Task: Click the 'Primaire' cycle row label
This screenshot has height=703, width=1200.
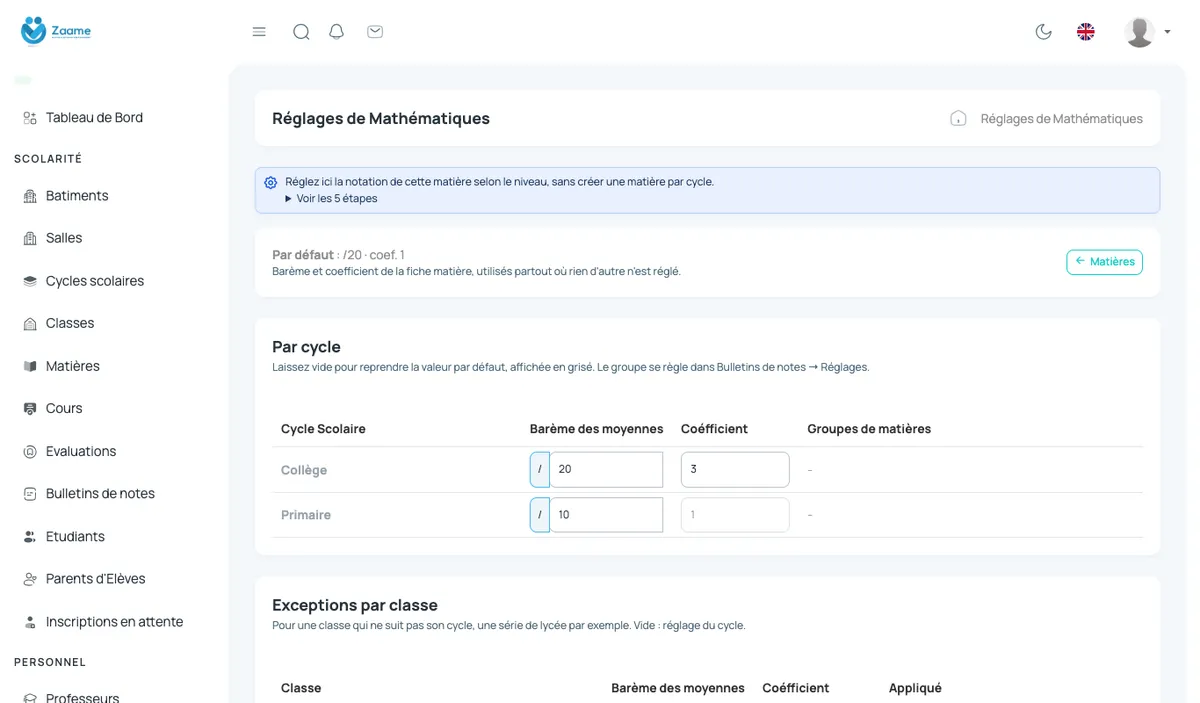Action: [x=306, y=515]
